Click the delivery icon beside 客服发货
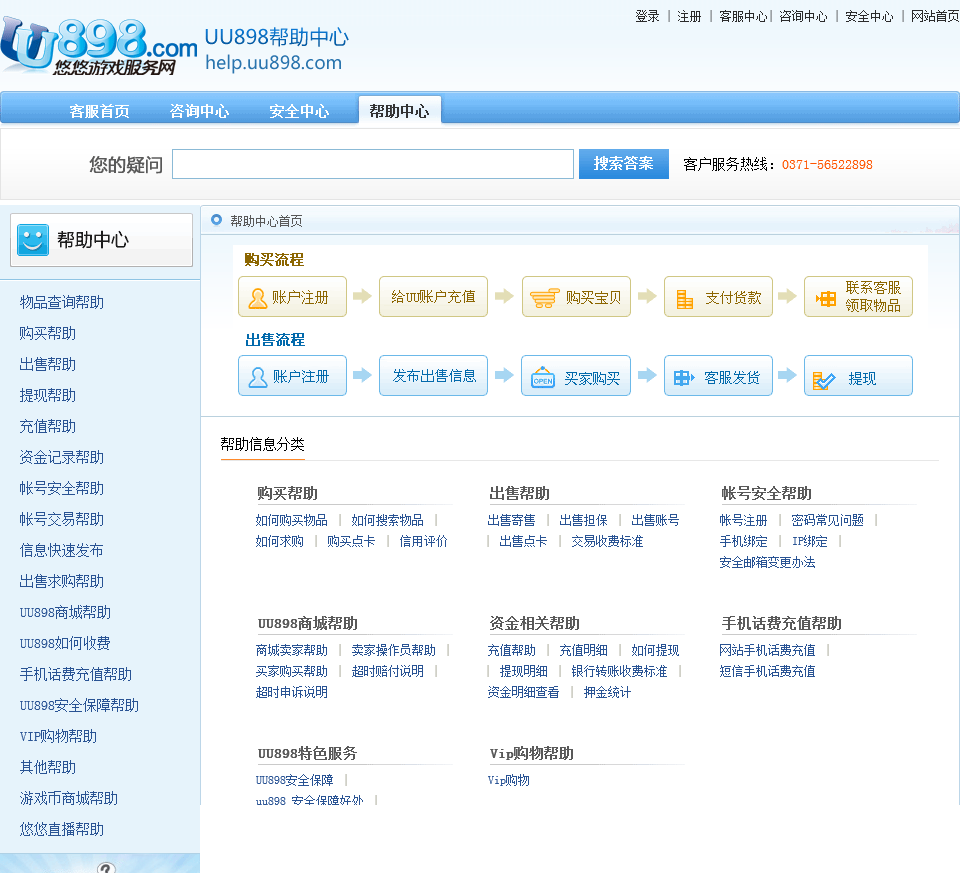Screen dimensions: 960x873 click(684, 378)
